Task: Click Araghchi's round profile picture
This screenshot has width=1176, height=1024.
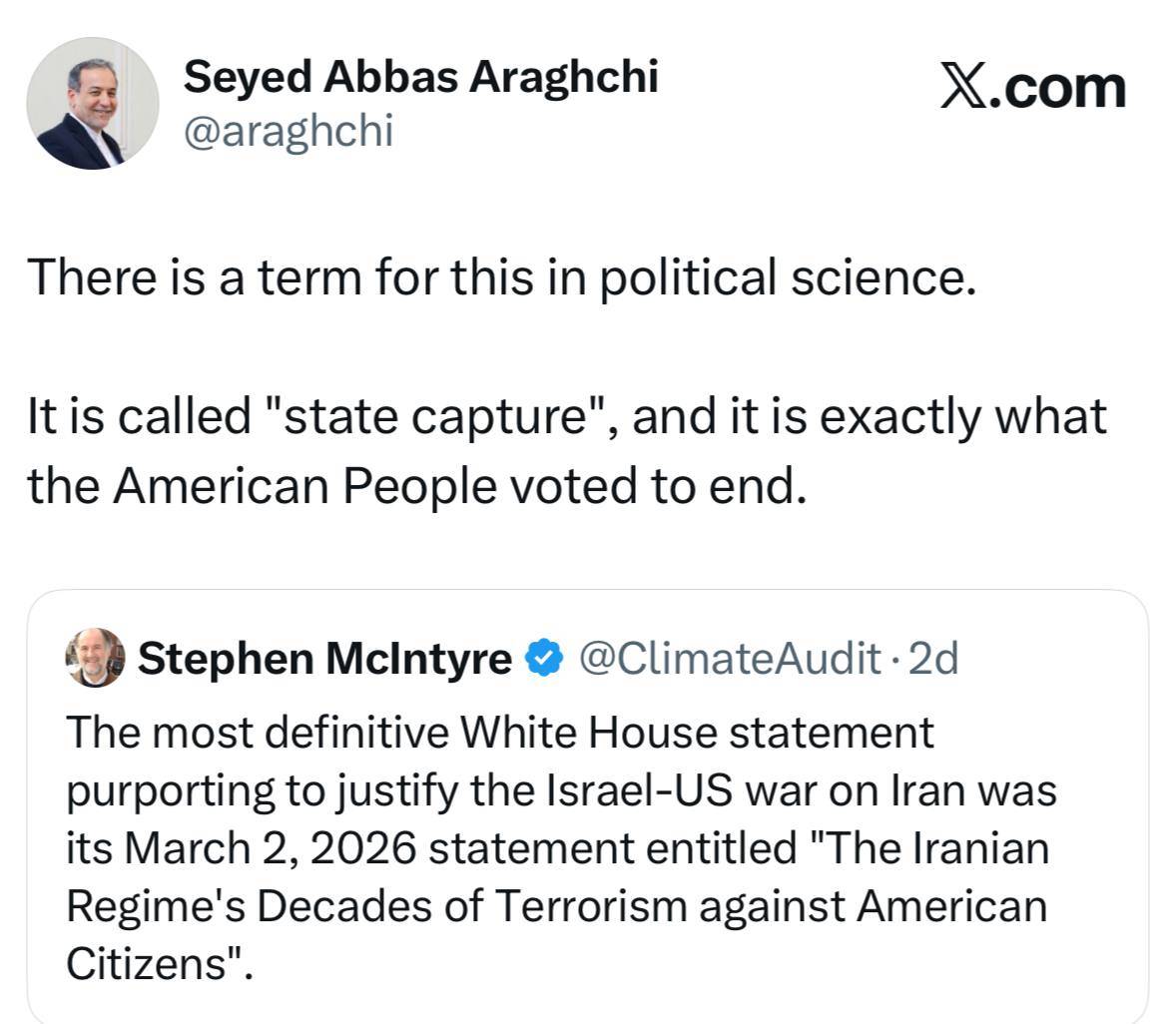Action: pos(92,104)
